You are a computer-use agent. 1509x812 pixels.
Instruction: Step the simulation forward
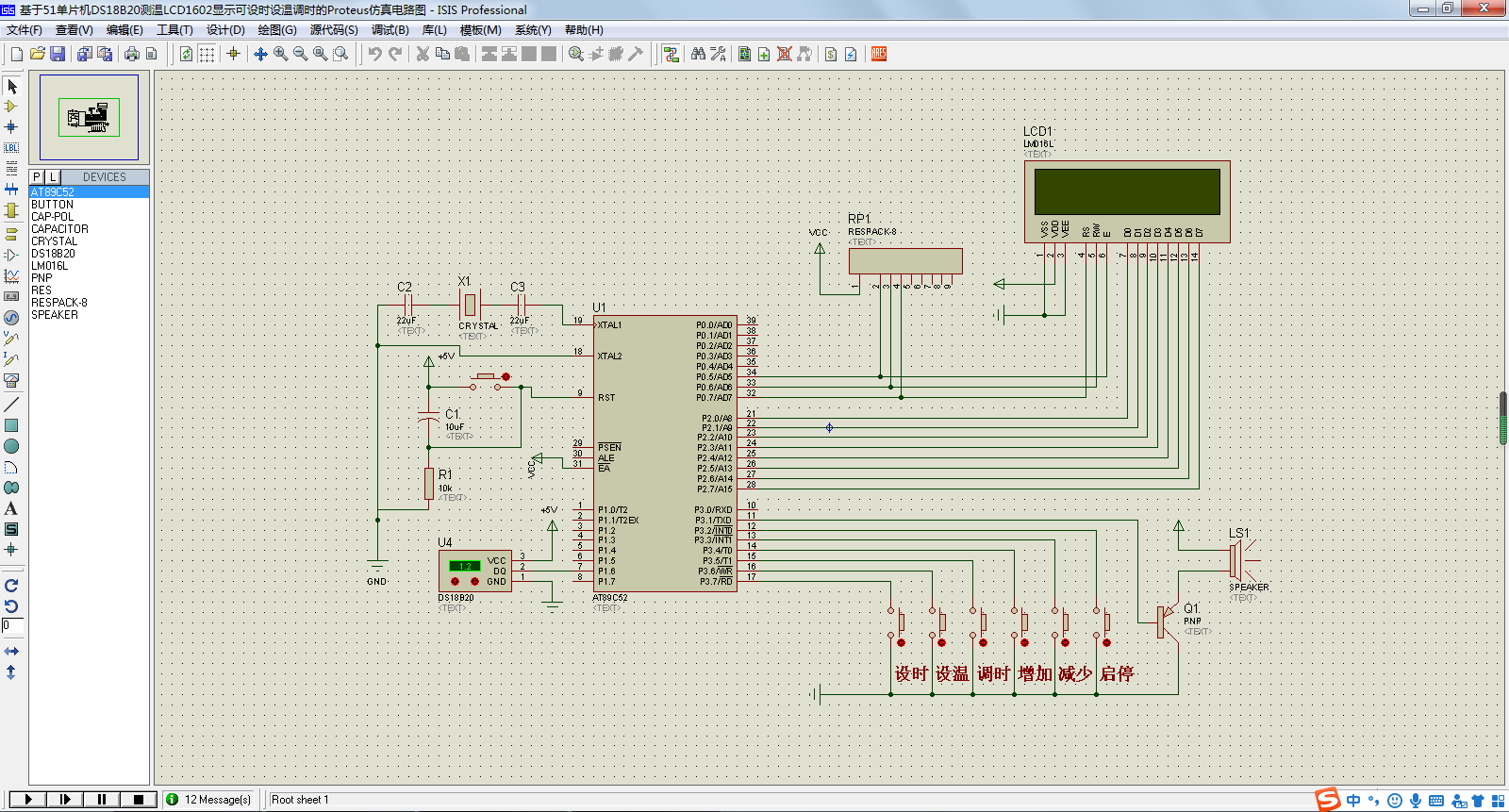pos(64,799)
